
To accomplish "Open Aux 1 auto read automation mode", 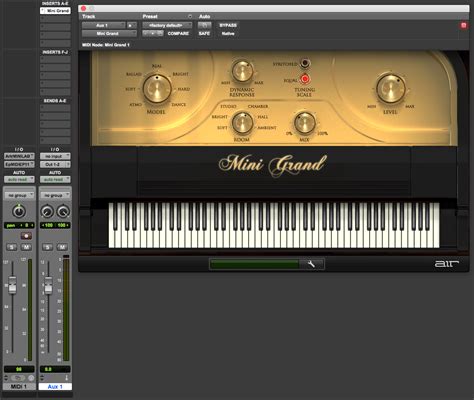I will pos(55,179).
